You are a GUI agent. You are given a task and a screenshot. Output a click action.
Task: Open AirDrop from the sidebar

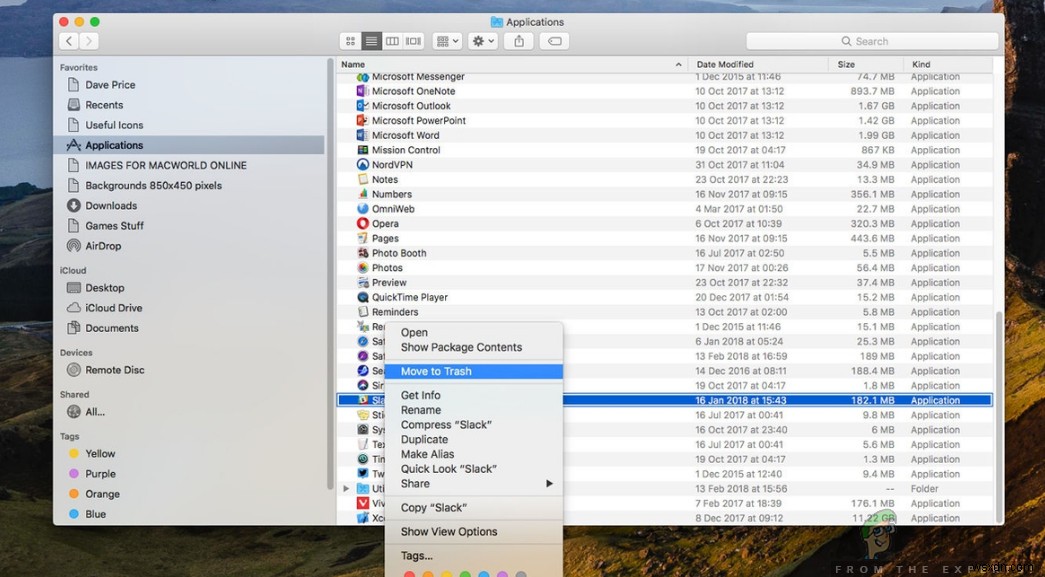99,245
